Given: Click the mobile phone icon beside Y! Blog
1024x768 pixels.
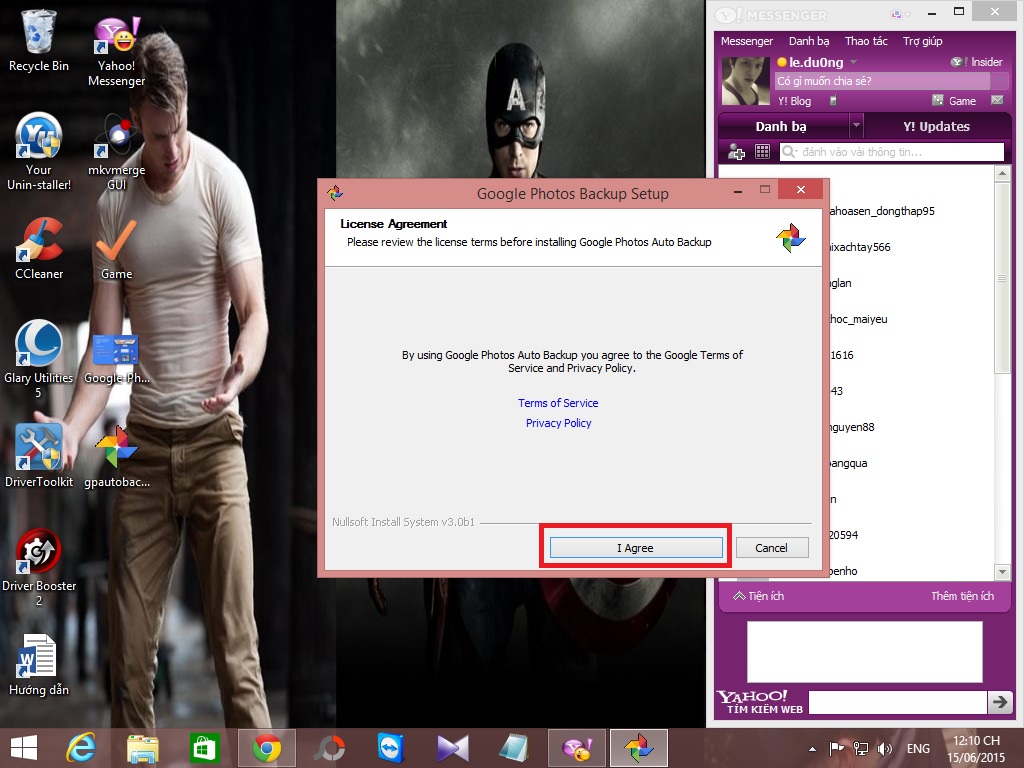Looking at the screenshot, I should (x=833, y=101).
